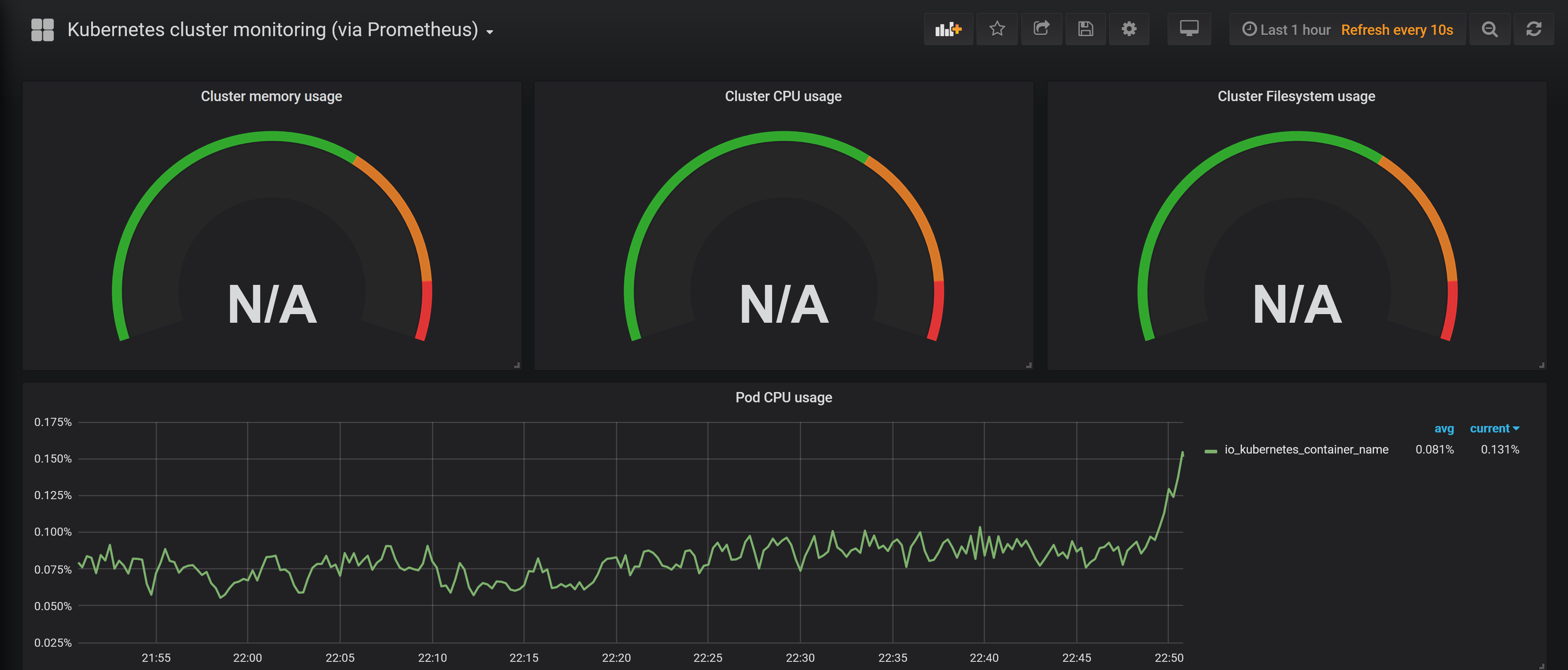Refresh the dashboard now
1568x670 pixels.
pyautogui.click(x=1533, y=29)
